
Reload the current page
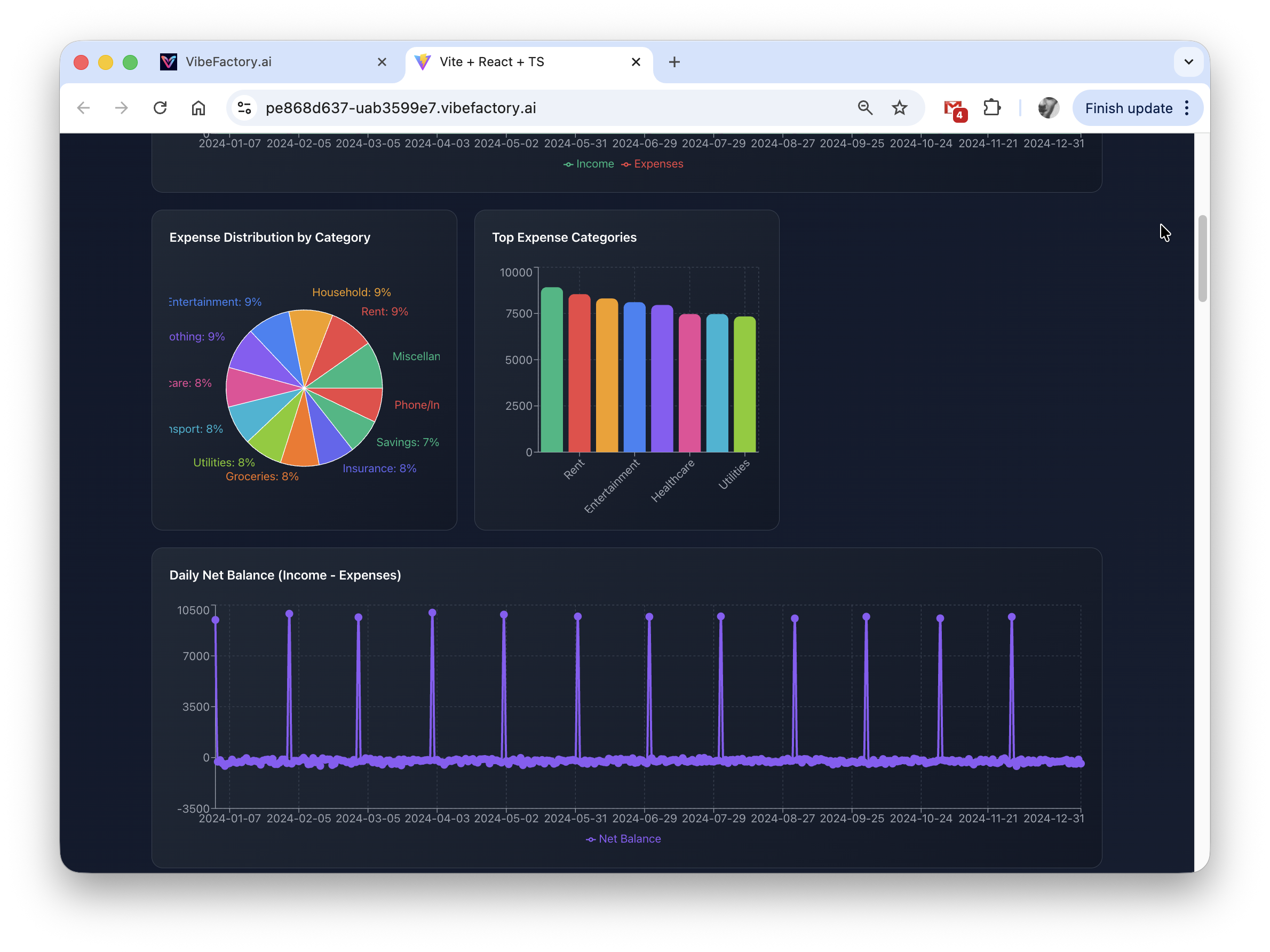tap(160, 108)
